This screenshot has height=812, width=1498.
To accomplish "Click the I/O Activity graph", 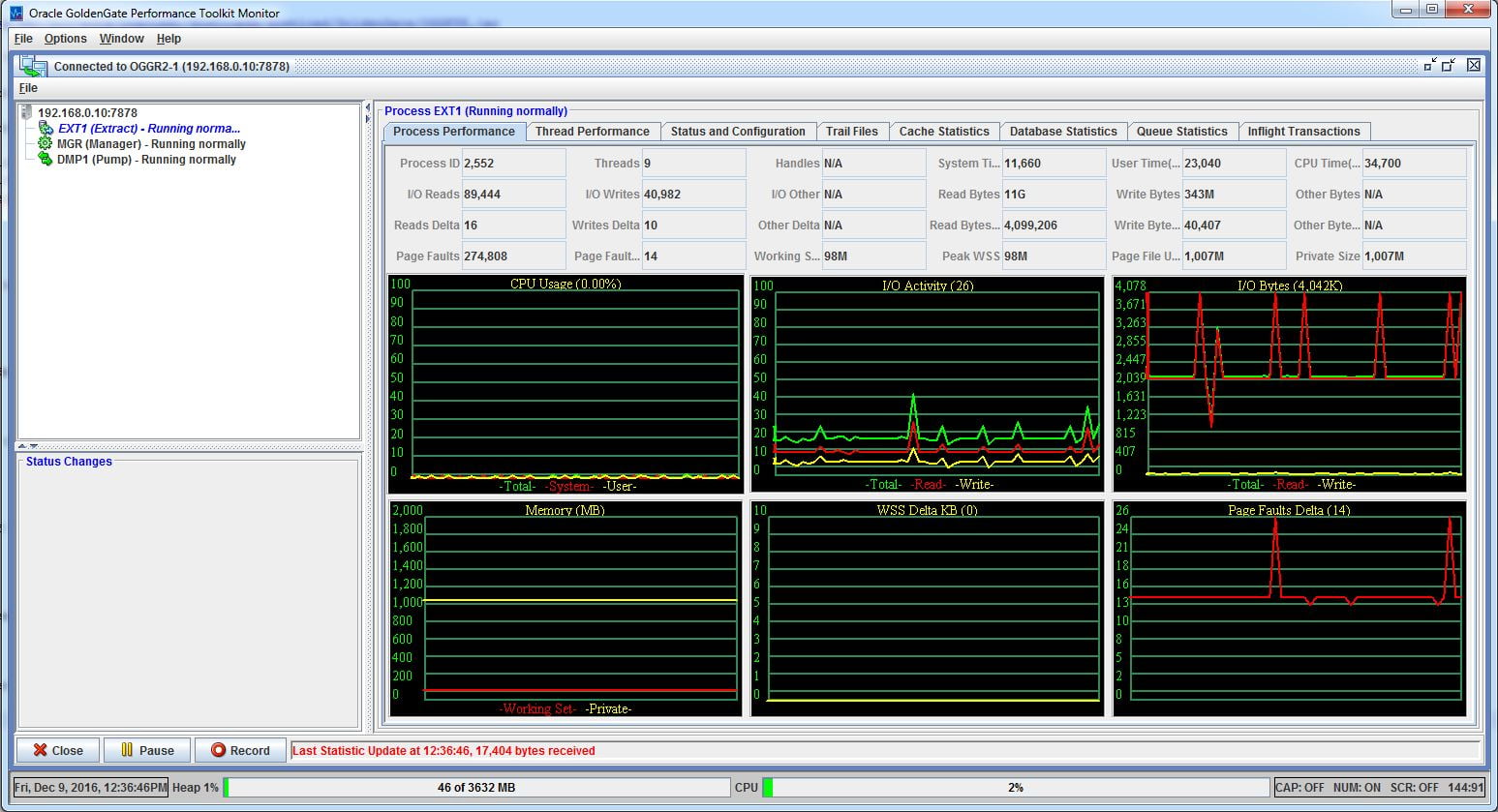I will pyautogui.click(x=928, y=384).
